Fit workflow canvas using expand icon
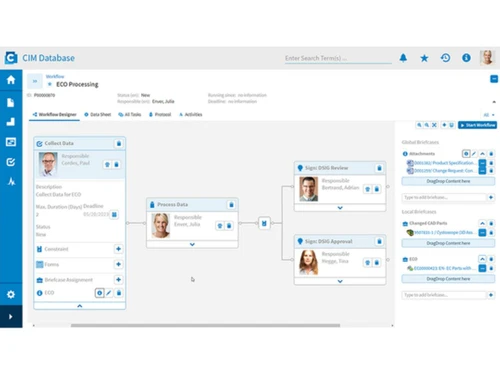 point(434,125)
